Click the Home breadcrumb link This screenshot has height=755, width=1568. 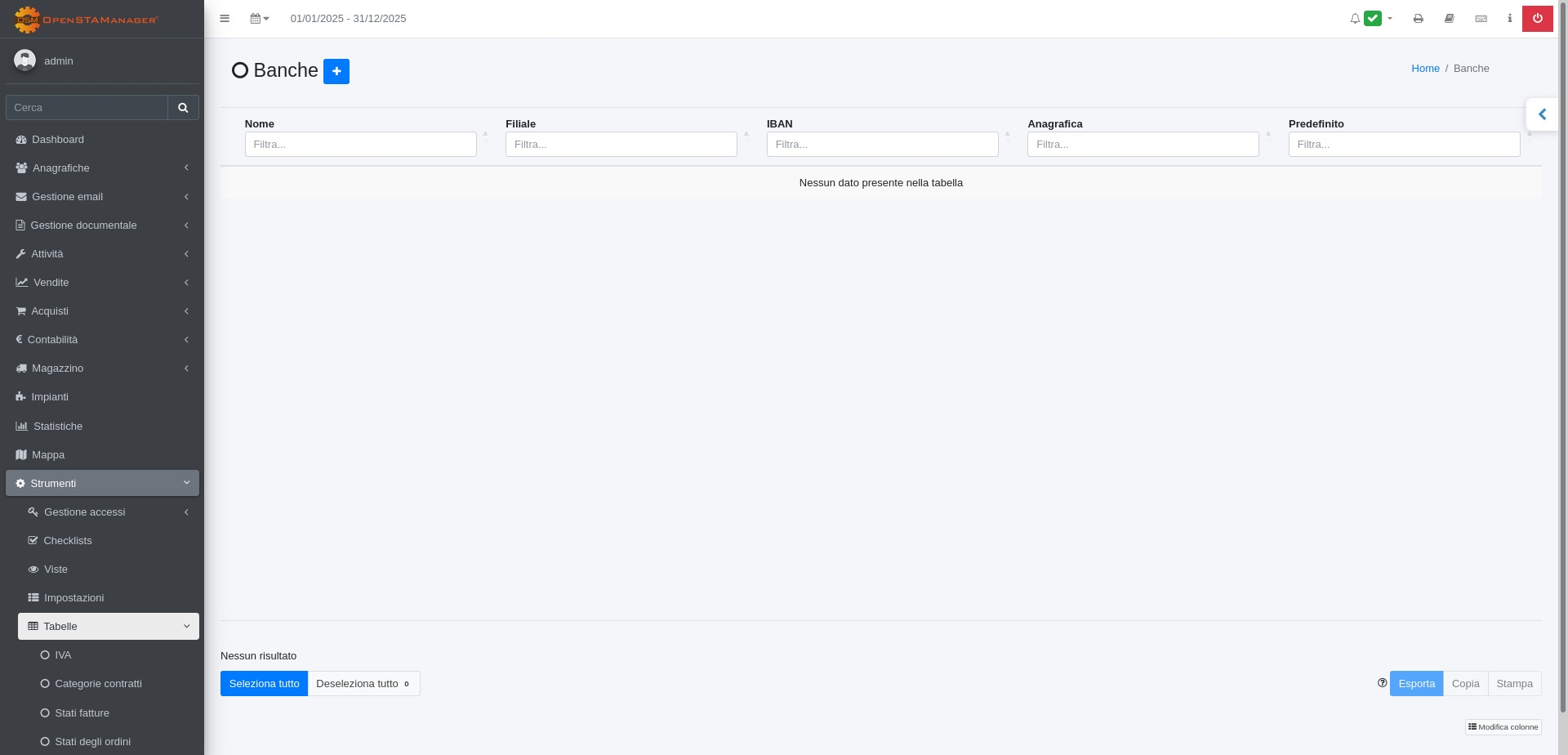click(1425, 69)
